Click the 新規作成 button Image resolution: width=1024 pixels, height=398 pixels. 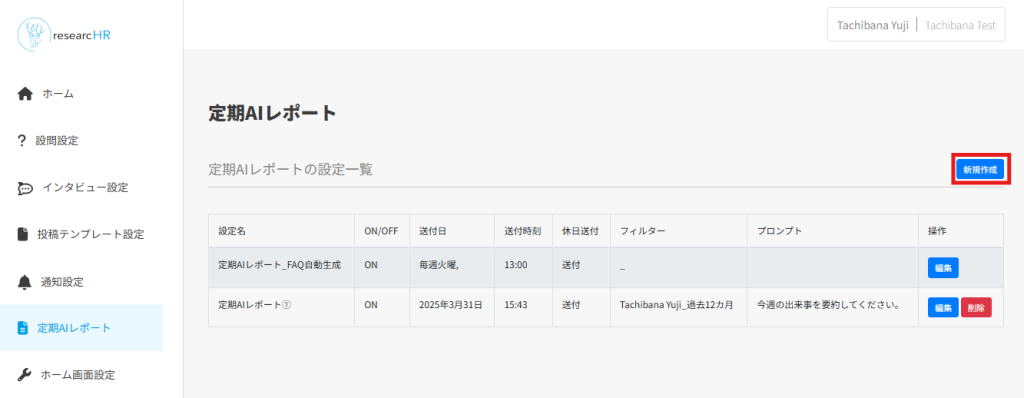[980, 169]
